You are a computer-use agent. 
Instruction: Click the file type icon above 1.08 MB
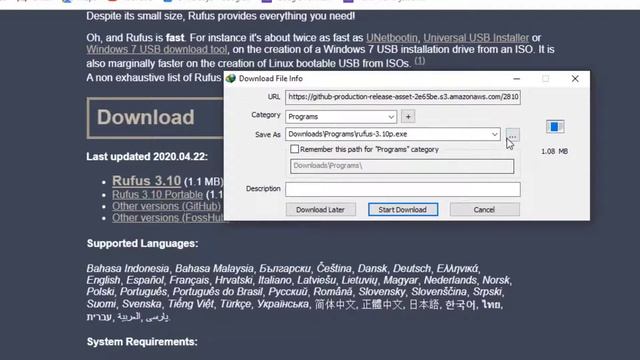tap(555, 127)
